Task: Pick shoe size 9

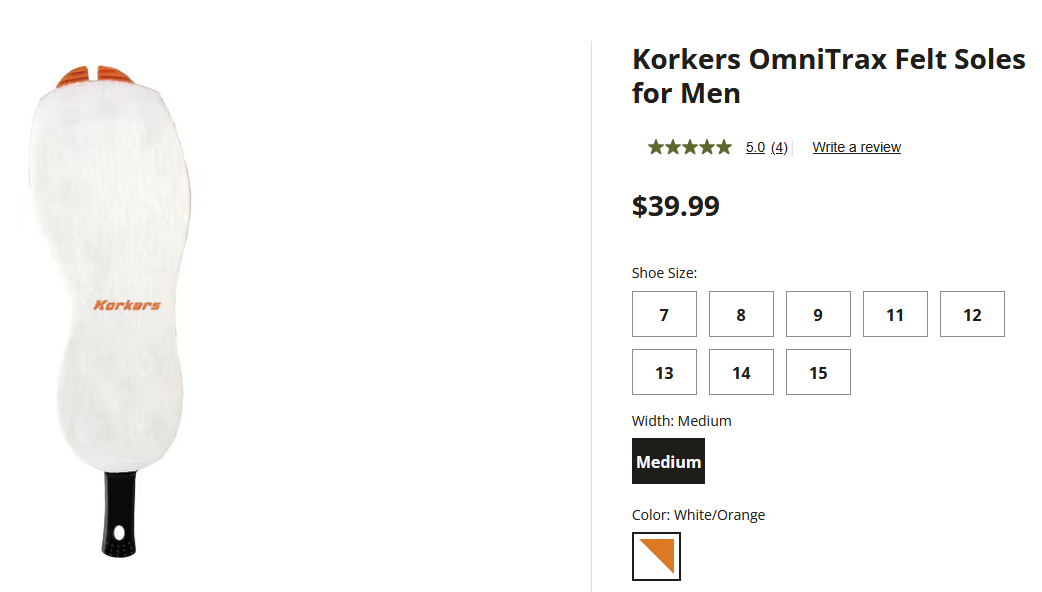Action: 818,314
